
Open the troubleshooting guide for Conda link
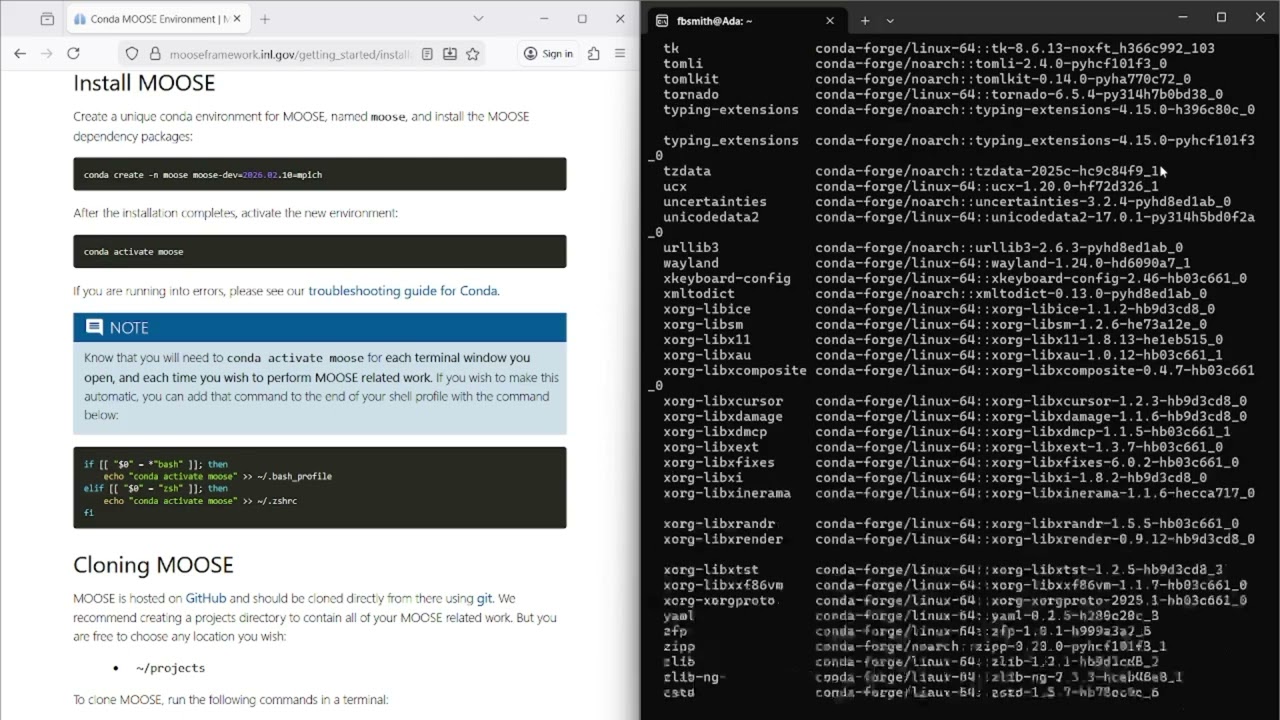point(403,291)
